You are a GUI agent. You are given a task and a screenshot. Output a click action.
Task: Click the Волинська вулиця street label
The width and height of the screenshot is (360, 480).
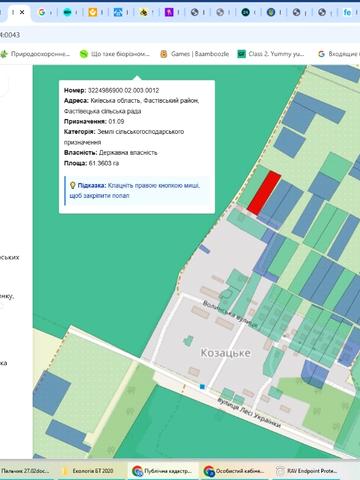click(x=230, y=314)
